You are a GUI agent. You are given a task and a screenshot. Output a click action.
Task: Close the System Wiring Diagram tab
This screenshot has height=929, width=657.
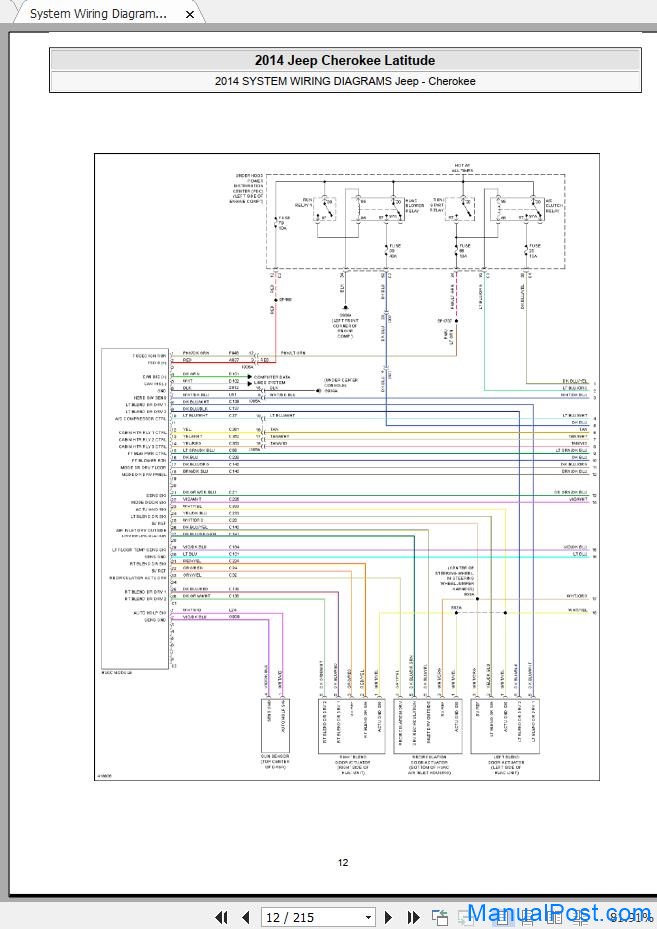tap(190, 14)
